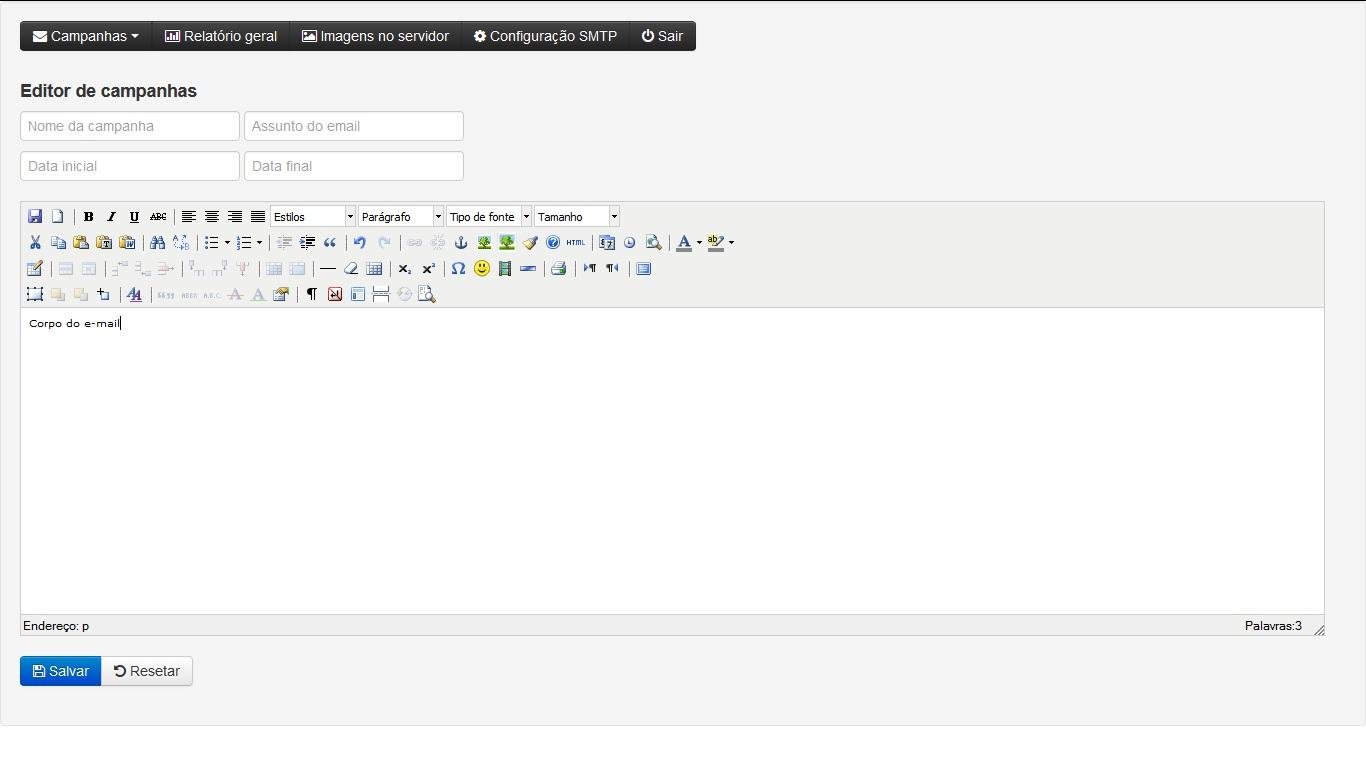Viewport: 1366px width, 768px height.
Task: Insert a horizontal rule in the editor
Action: click(x=328, y=268)
